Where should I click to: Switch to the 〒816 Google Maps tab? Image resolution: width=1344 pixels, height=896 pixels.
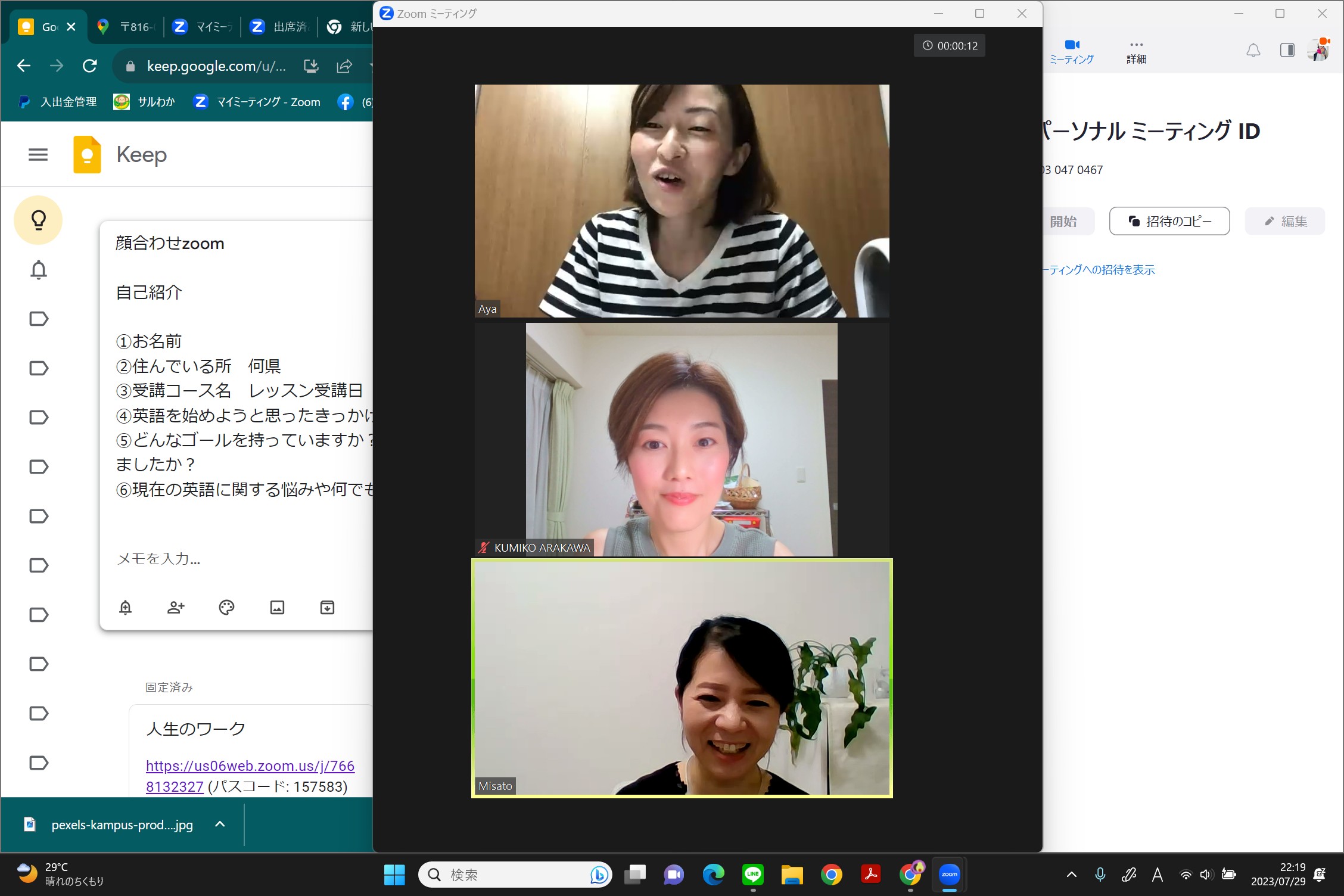[x=126, y=27]
